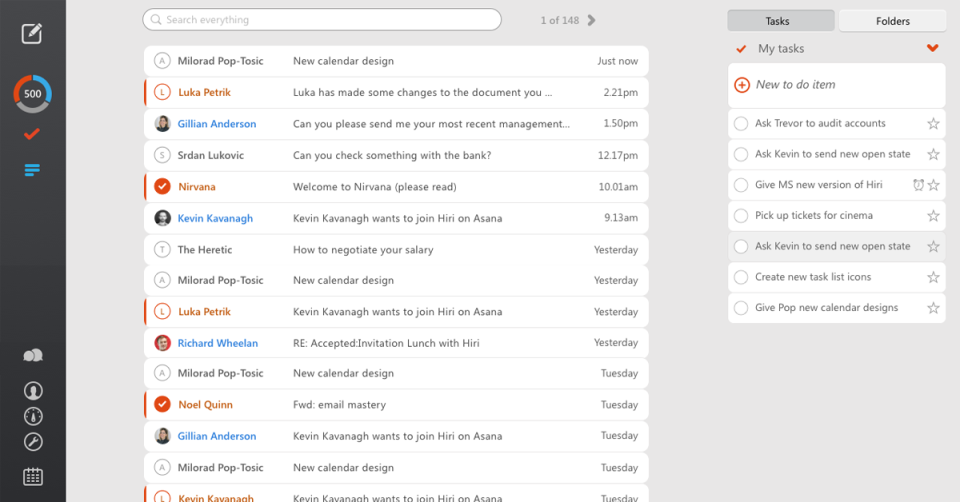Click Kevin Kavanagh's avatar on 9.13am email
Viewport: 960px width, 502px height.
coord(162,218)
